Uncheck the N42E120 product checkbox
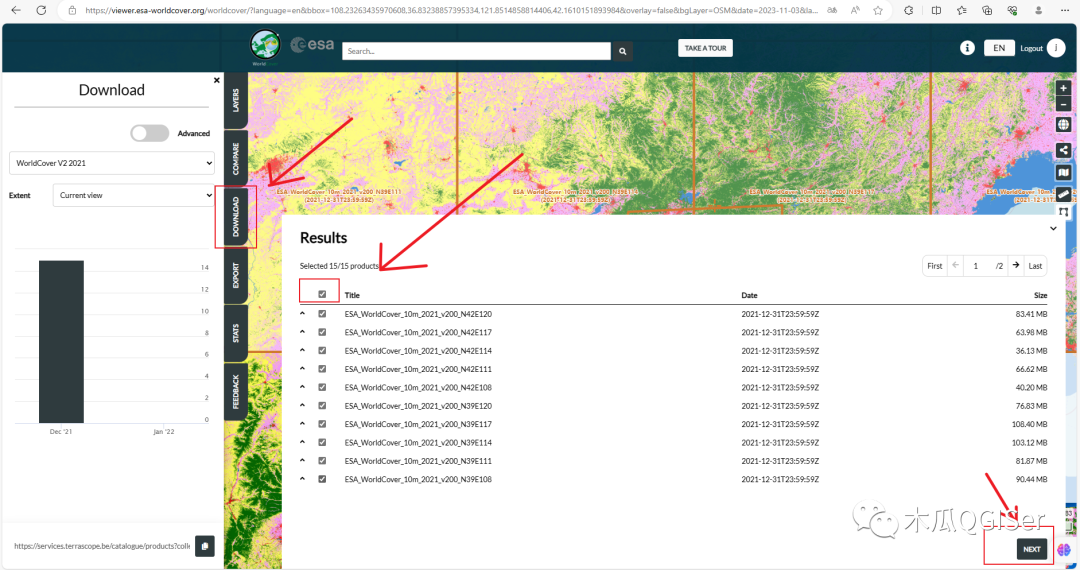 [322, 313]
